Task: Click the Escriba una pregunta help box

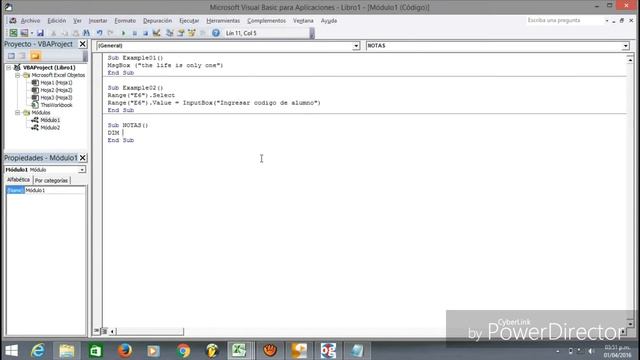Action: [564, 20]
